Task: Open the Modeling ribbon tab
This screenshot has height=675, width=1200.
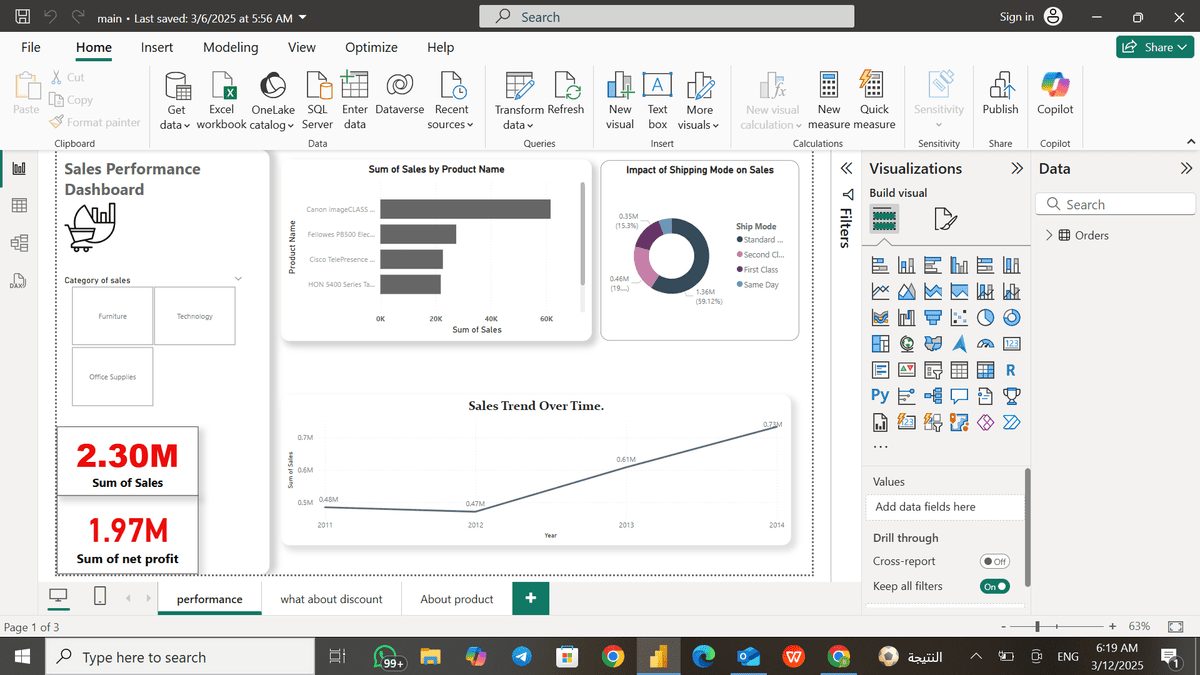Action: [x=230, y=47]
